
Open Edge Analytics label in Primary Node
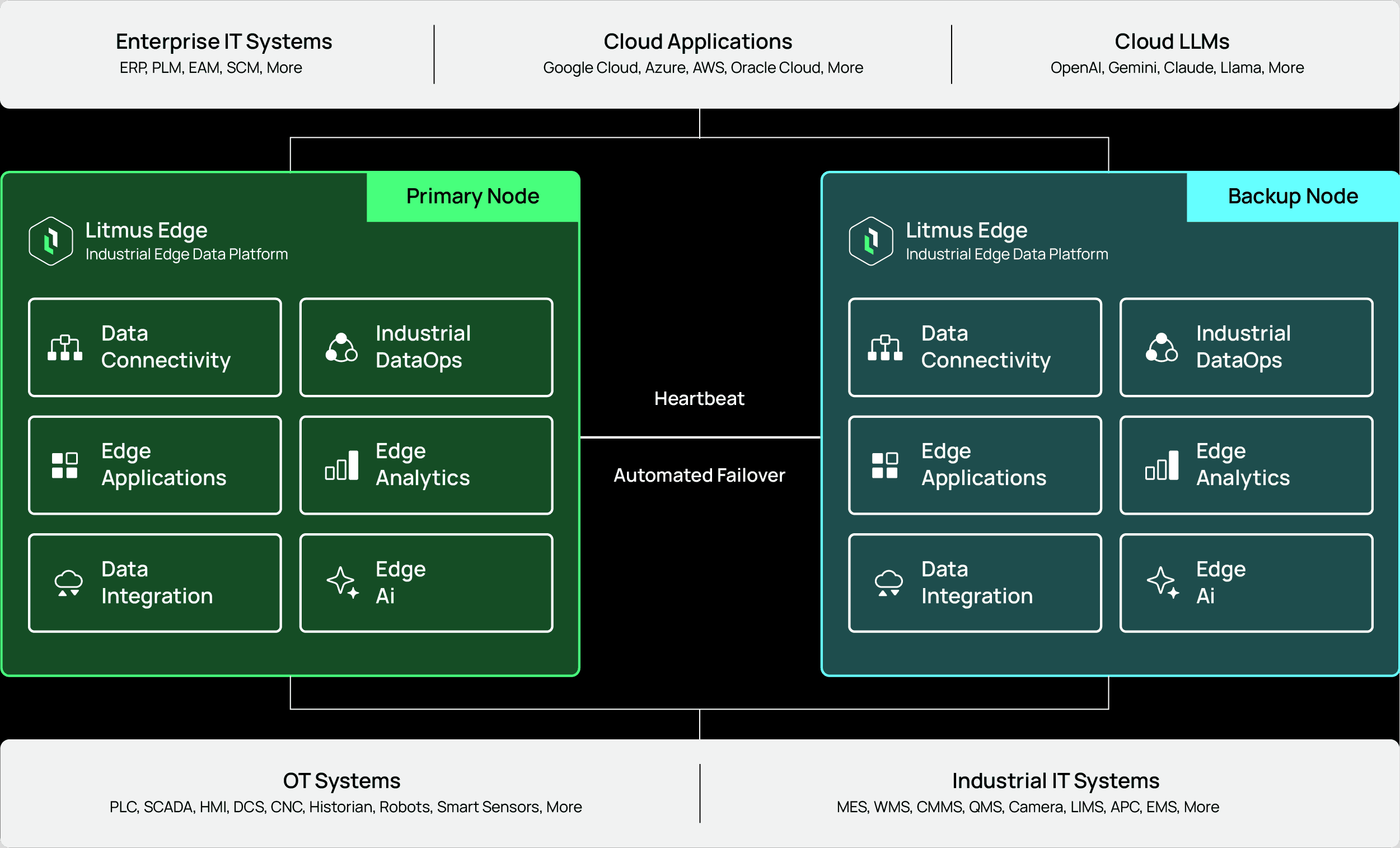coord(423,465)
